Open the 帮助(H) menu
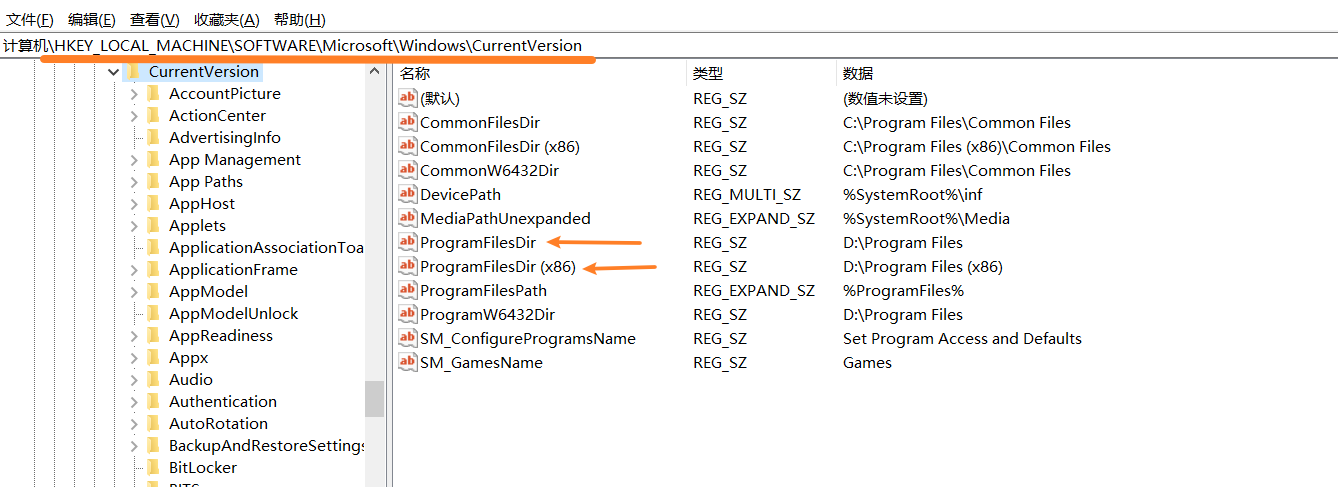Viewport: 1338px width, 487px height. coord(299,19)
